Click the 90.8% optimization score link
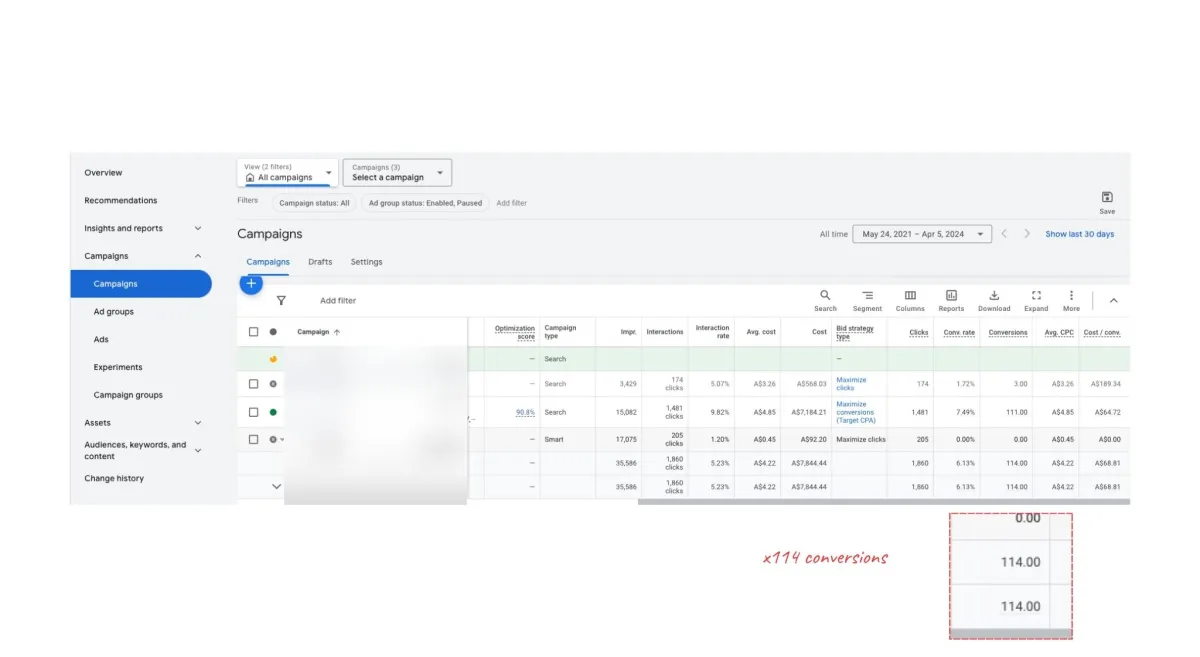This screenshot has width=1200, height=657. pos(525,412)
